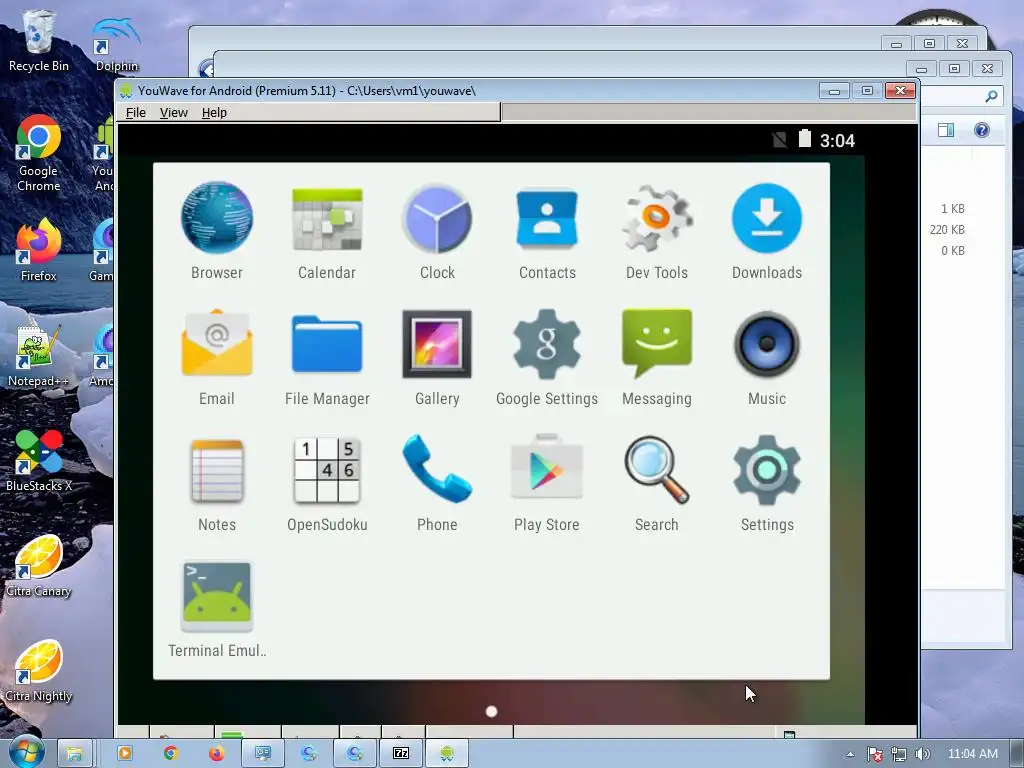1024x768 pixels.
Task: Click the 3:04 Android clock
Action: point(837,140)
